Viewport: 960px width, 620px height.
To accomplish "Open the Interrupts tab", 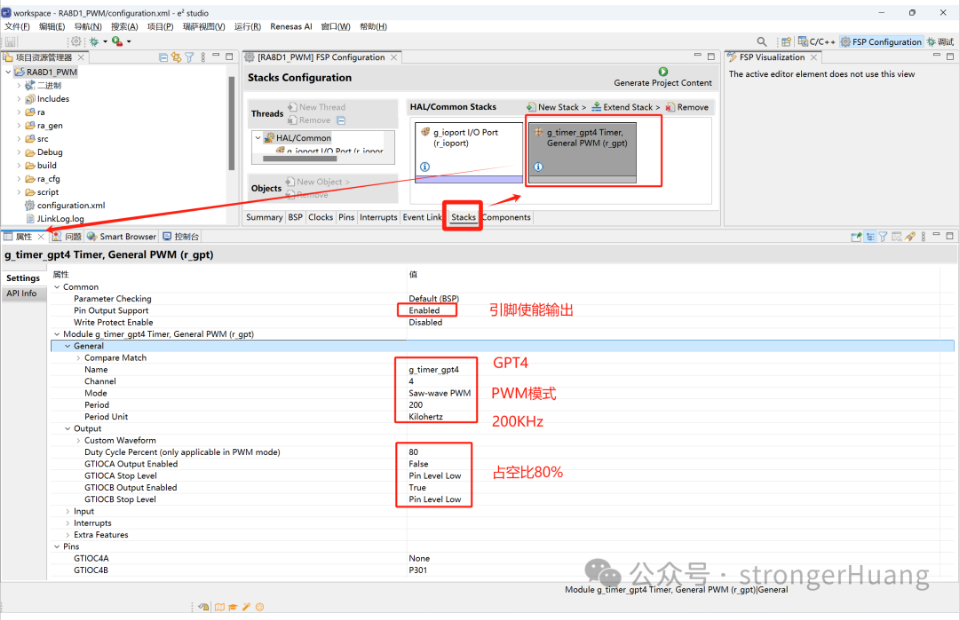I will tap(378, 217).
